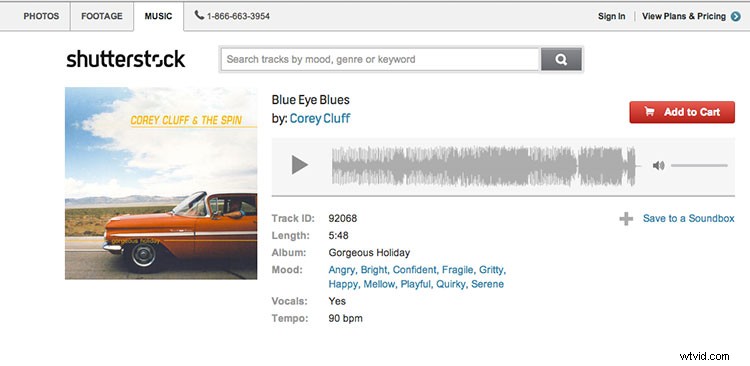Mute the audio via speaker icon
This screenshot has width=750, height=366.
click(x=659, y=166)
